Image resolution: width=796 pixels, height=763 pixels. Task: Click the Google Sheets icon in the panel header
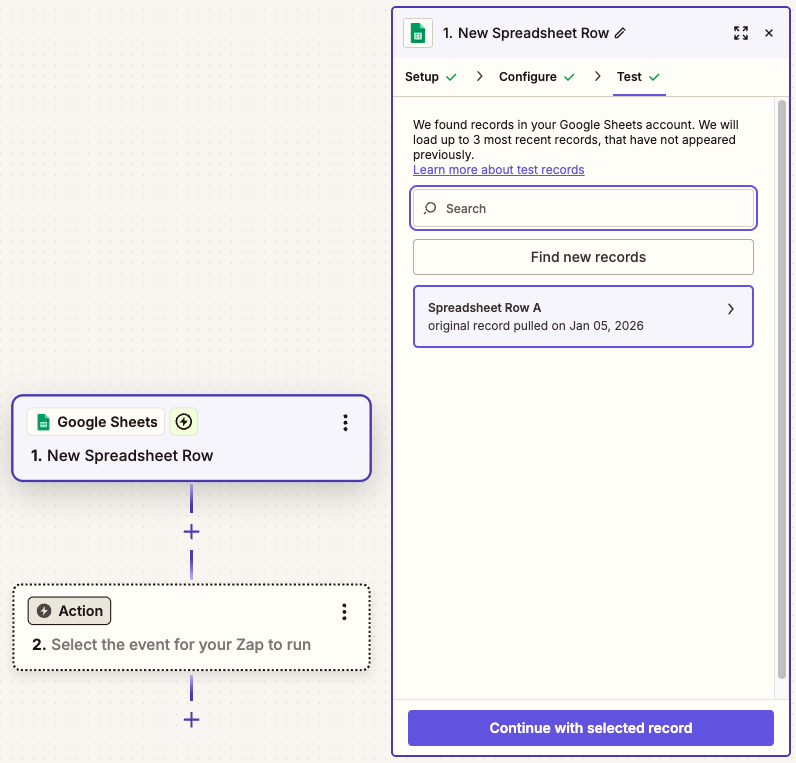(418, 34)
